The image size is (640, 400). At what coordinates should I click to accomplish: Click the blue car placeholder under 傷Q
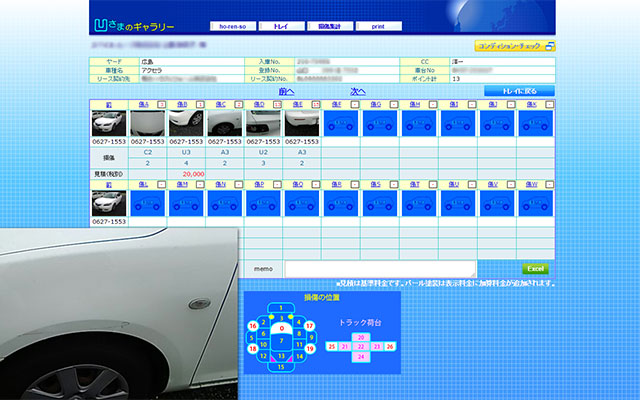click(x=302, y=203)
